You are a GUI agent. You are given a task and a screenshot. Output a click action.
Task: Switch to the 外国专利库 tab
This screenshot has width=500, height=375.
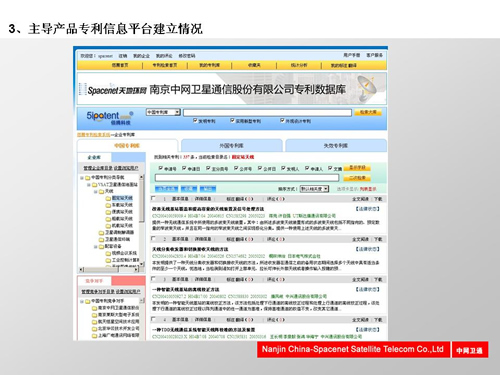[232, 146]
